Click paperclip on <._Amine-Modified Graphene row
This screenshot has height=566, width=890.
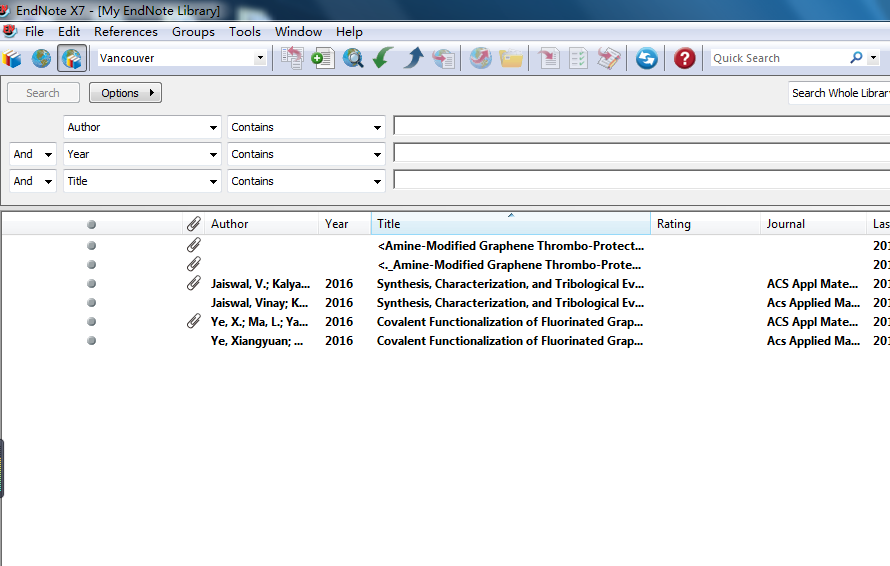pos(194,264)
